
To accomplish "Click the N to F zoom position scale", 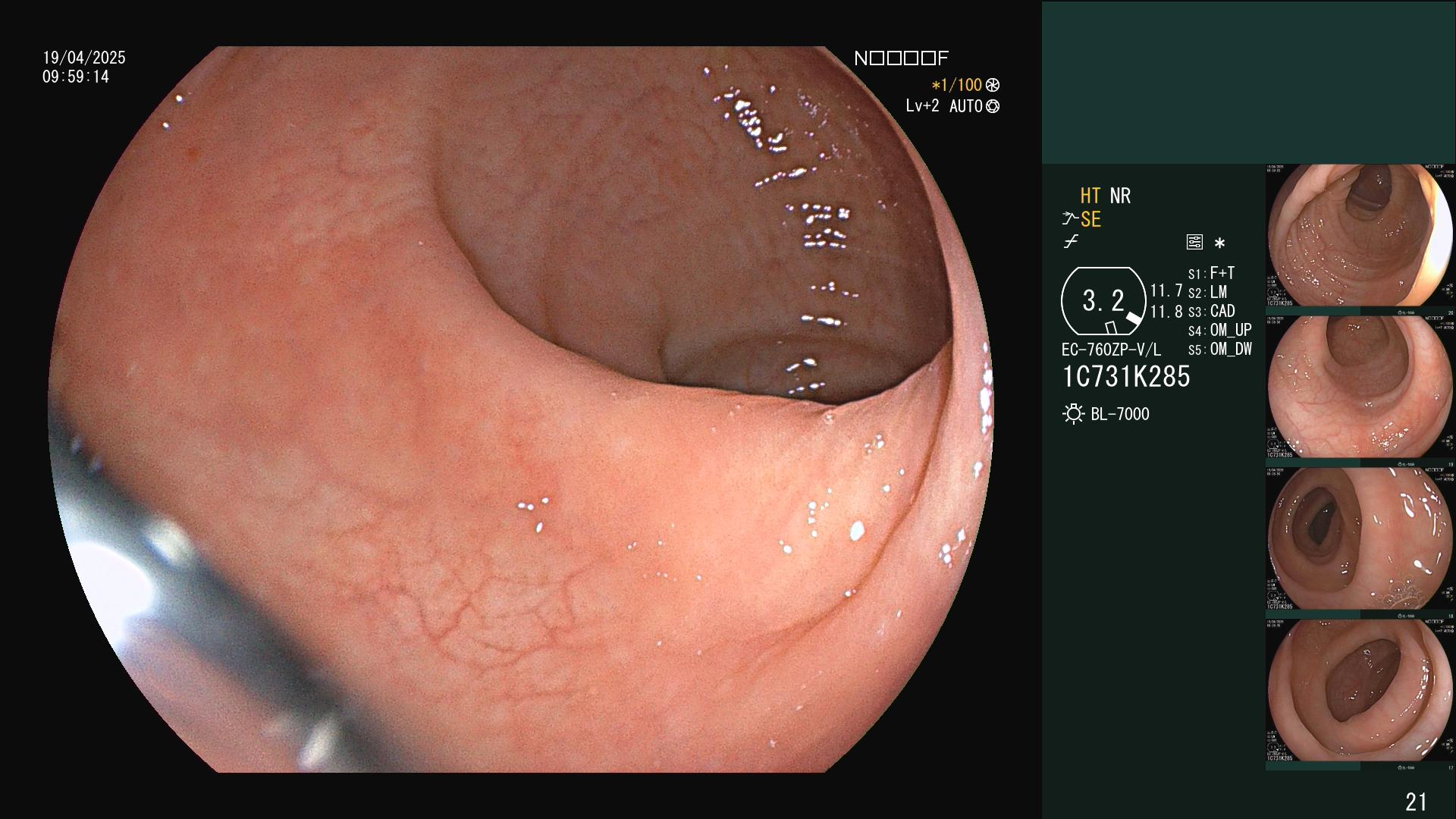I will 901,58.
